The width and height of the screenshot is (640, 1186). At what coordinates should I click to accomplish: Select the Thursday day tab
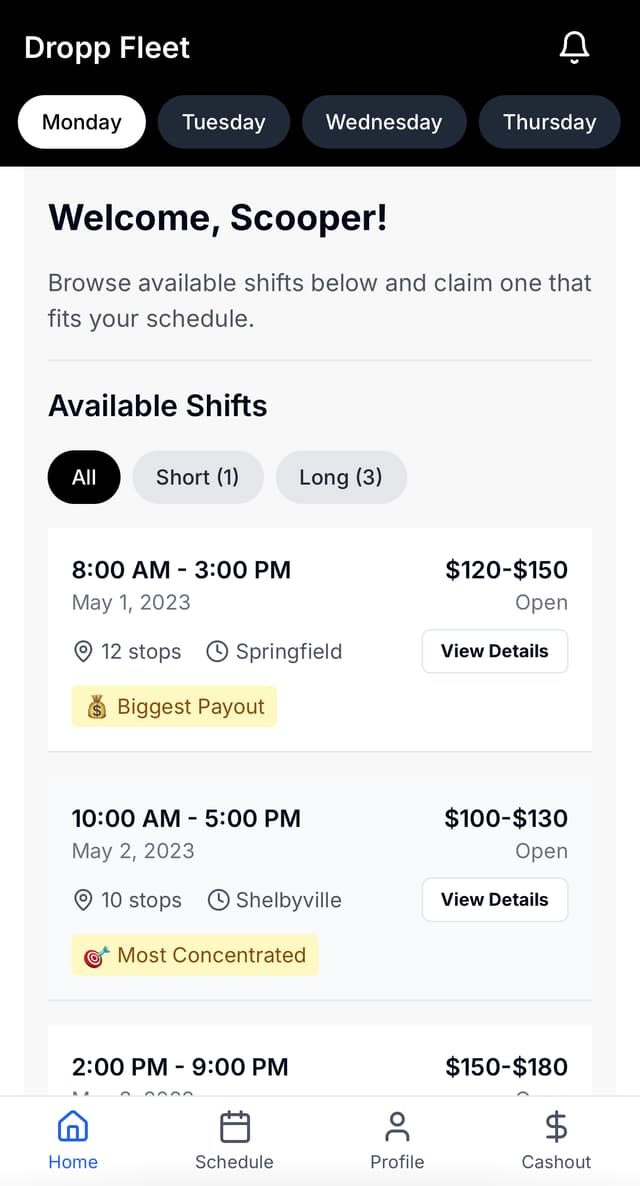tap(549, 121)
